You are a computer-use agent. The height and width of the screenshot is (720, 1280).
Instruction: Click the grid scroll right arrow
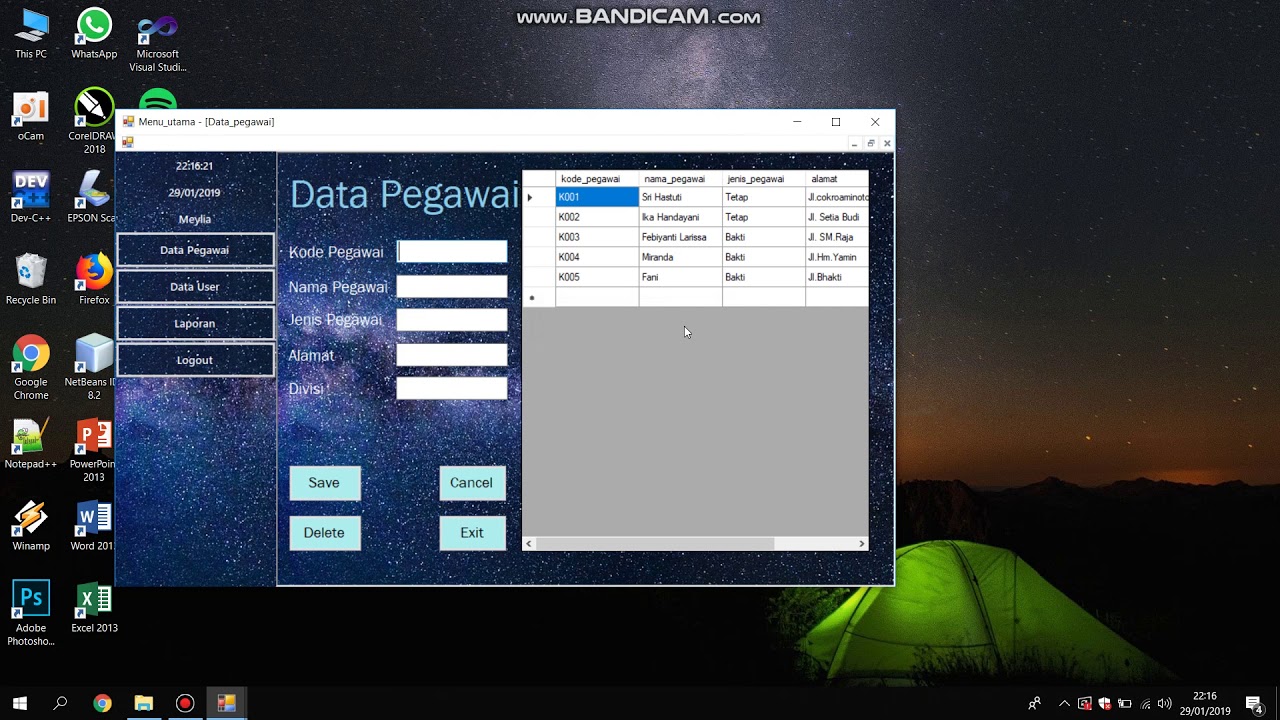861,543
